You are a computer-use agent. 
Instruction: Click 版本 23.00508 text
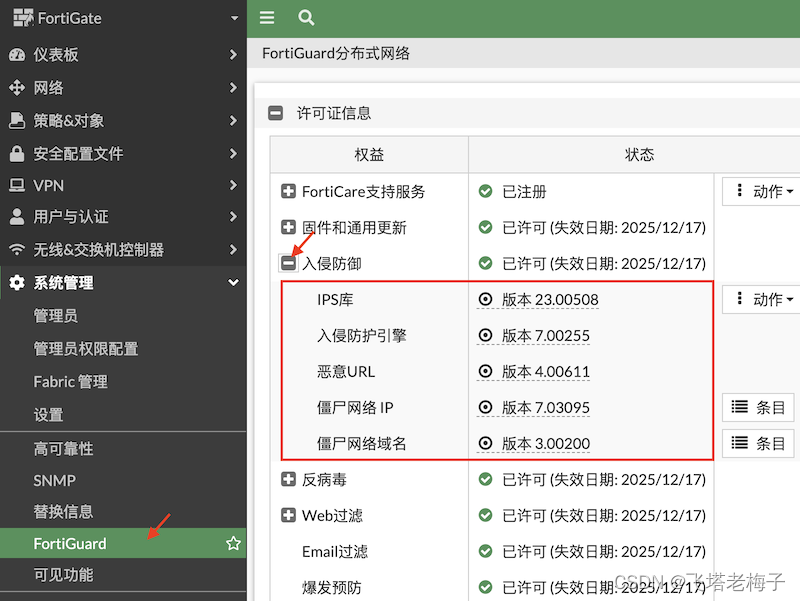point(550,299)
